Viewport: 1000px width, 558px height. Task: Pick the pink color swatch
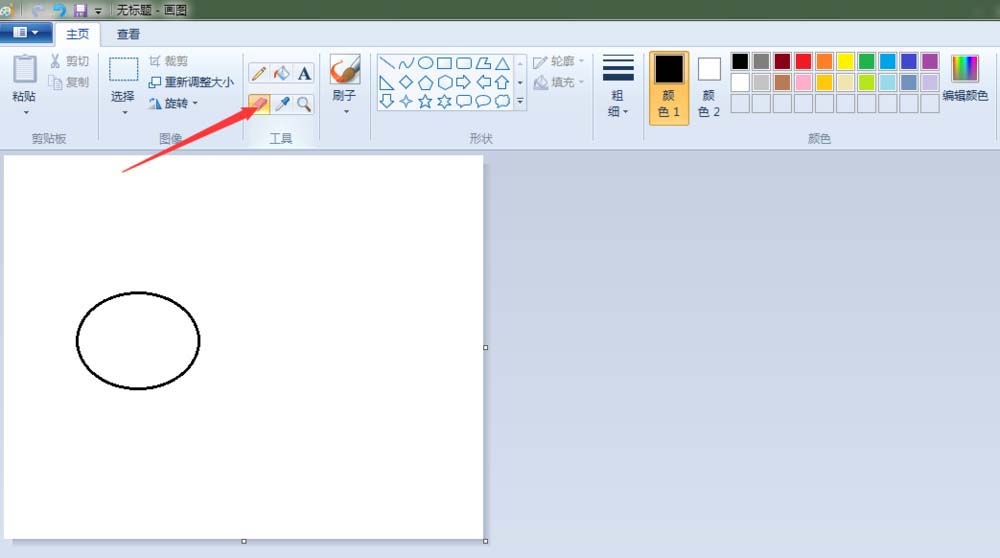[804, 82]
